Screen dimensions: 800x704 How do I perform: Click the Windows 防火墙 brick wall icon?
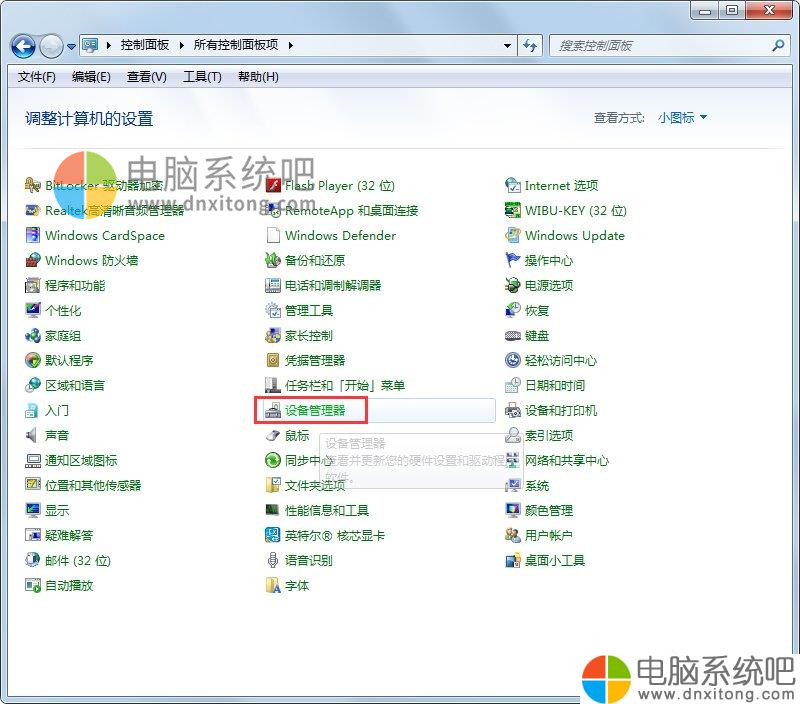[33, 260]
